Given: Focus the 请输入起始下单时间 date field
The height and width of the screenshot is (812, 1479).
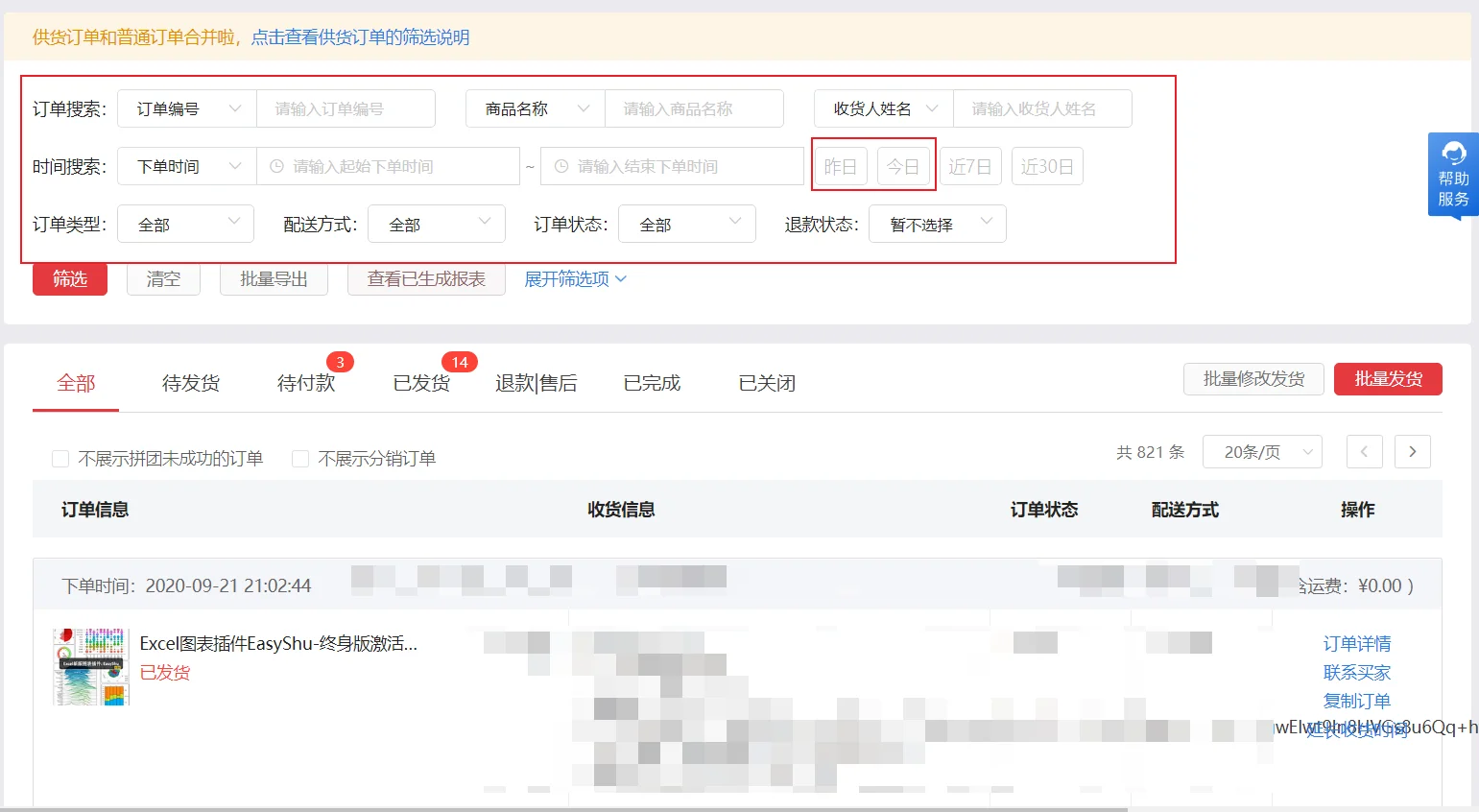Looking at the screenshot, I should click(x=388, y=166).
